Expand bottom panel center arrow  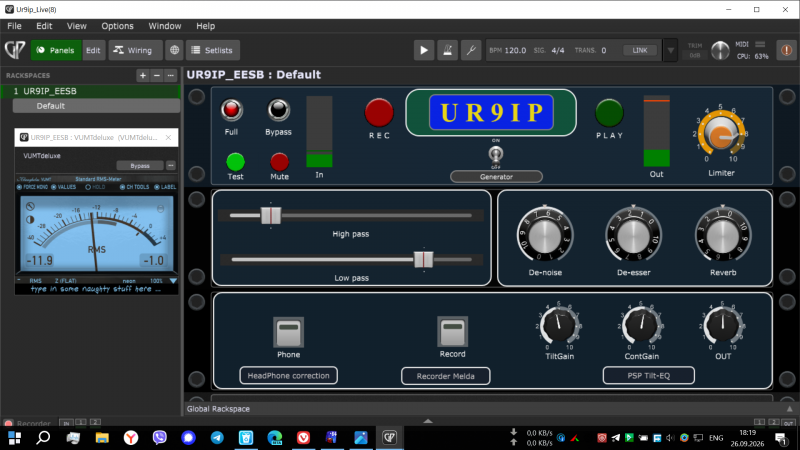[x=428, y=421]
